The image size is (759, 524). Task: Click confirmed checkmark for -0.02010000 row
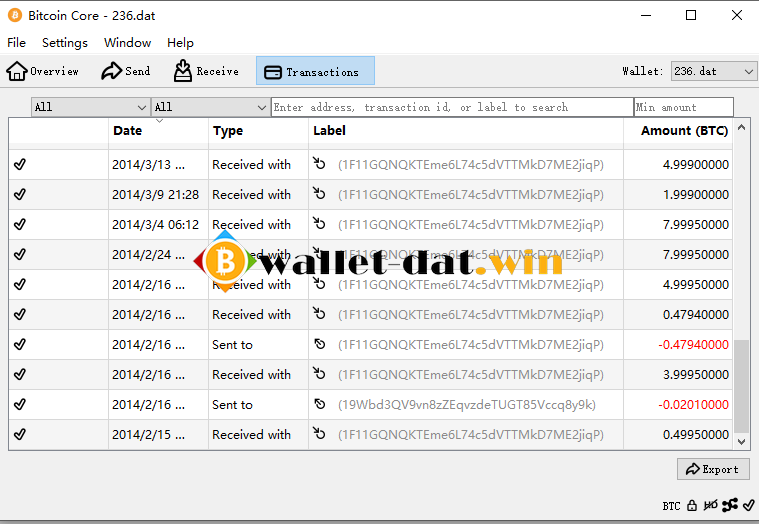[x=19, y=404]
